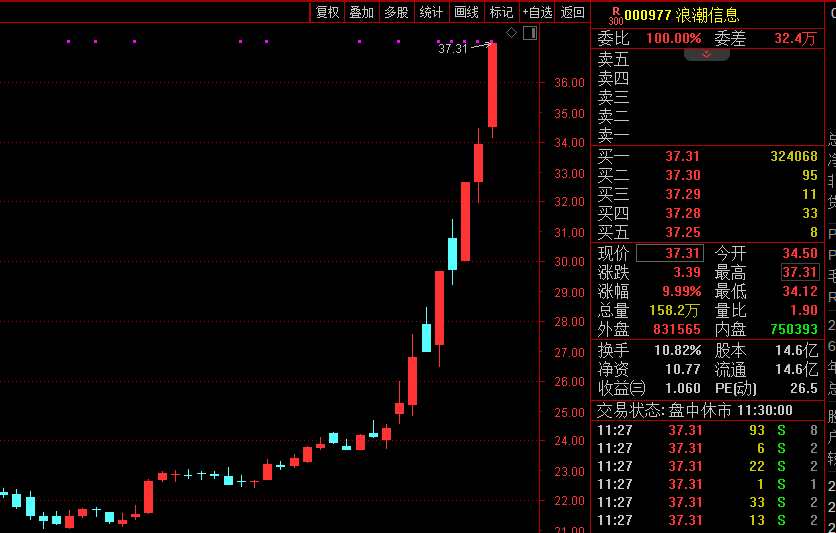This screenshot has height=533, width=836.
Task: Toggle the square panel layout icon
Action: point(530,33)
